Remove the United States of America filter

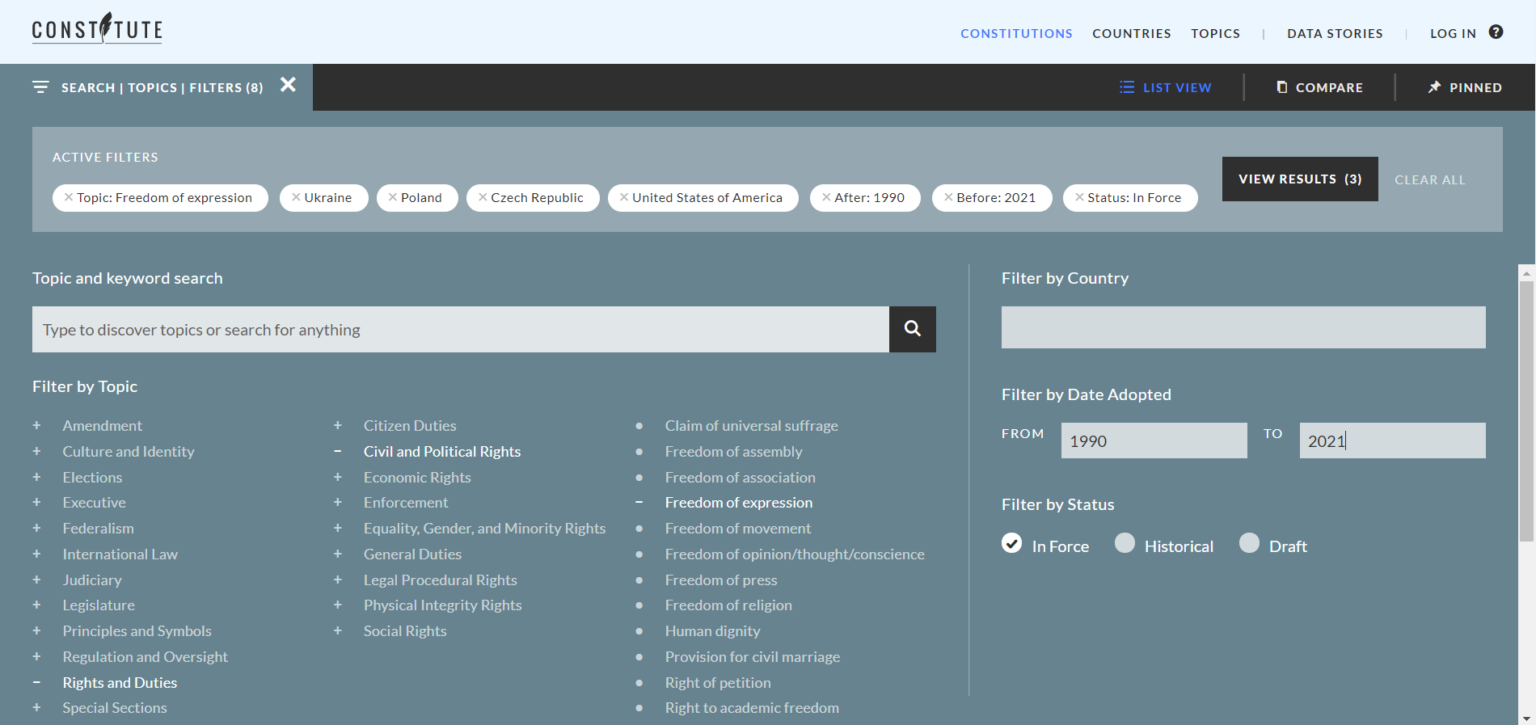[x=624, y=198]
